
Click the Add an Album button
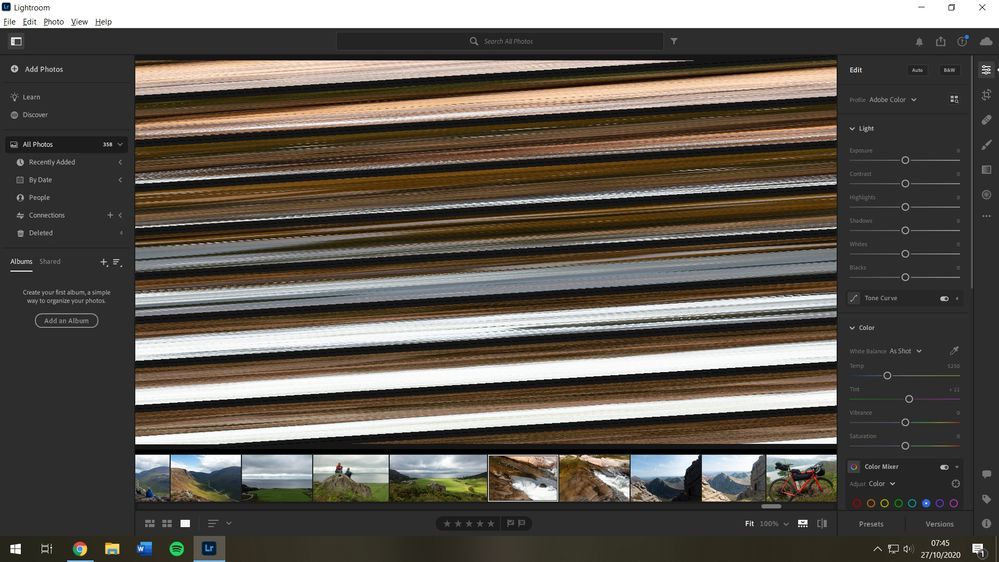pyautogui.click(x=66, y=321)
